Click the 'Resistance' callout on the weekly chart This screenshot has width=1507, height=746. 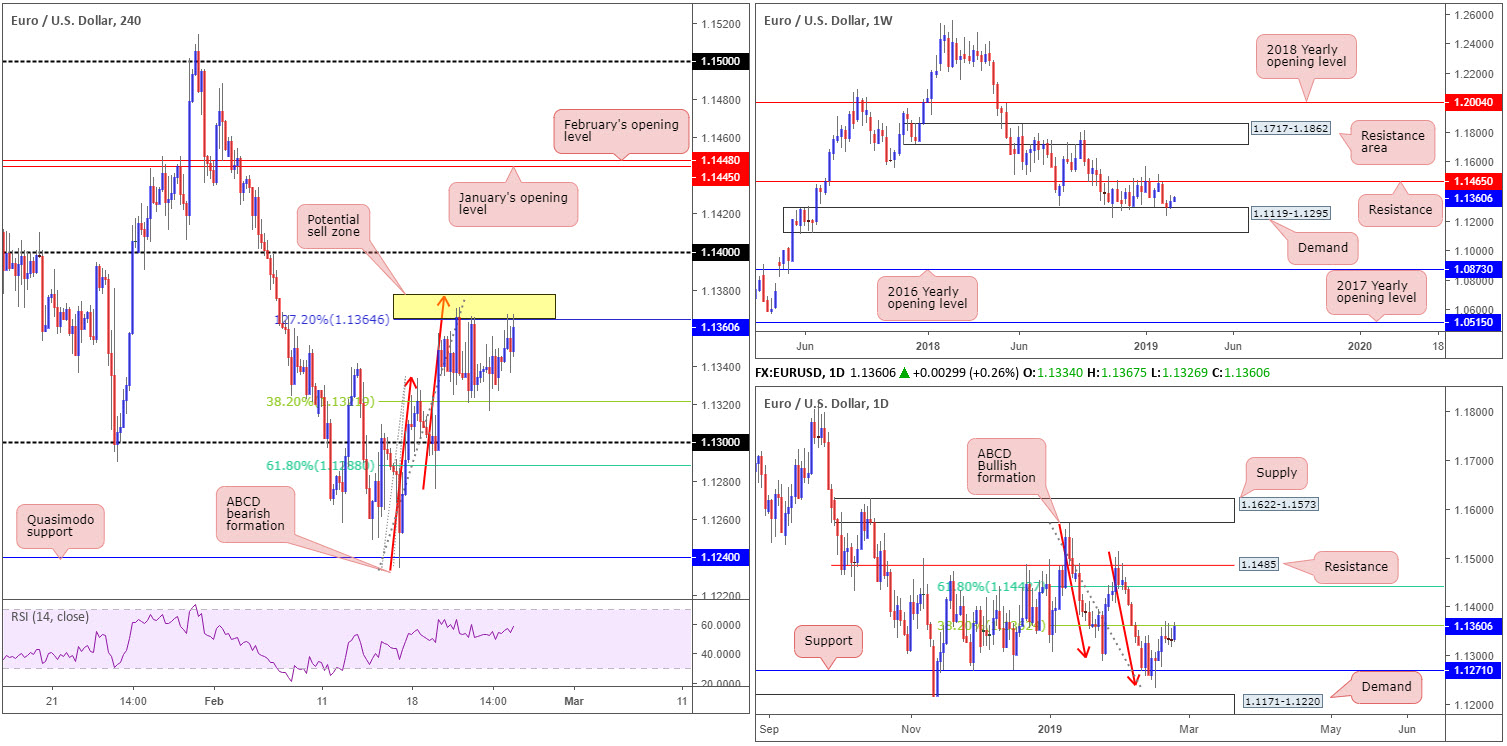(x=1399, y=210)
